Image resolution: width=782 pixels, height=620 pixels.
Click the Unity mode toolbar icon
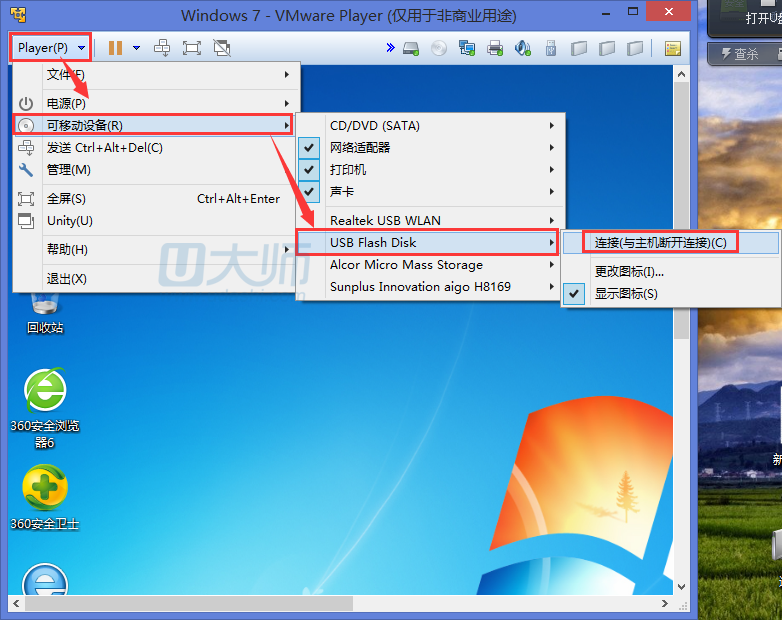point(222,48)
